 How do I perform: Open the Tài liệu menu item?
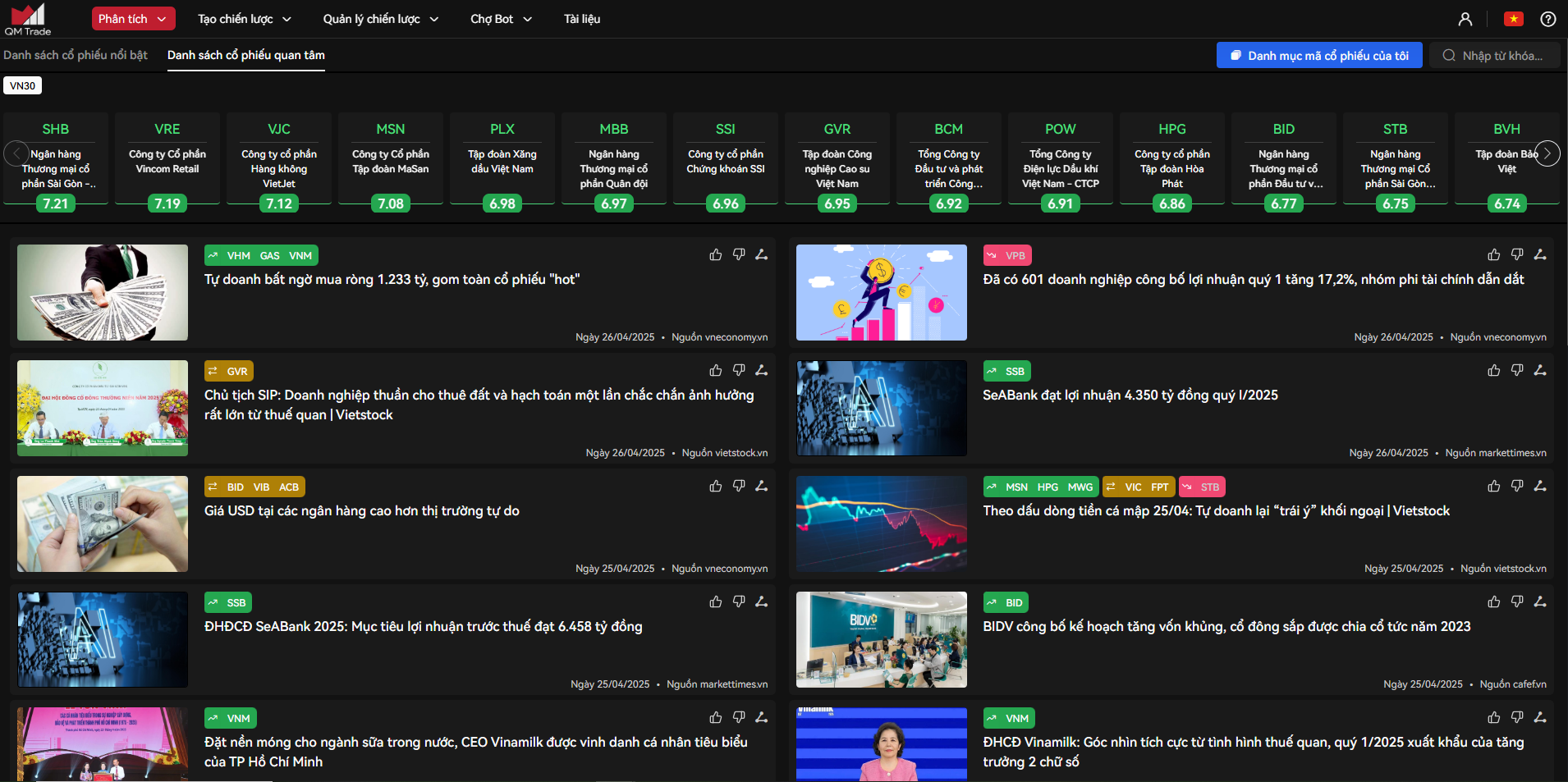pyautogui.click(x=582, y=19)
